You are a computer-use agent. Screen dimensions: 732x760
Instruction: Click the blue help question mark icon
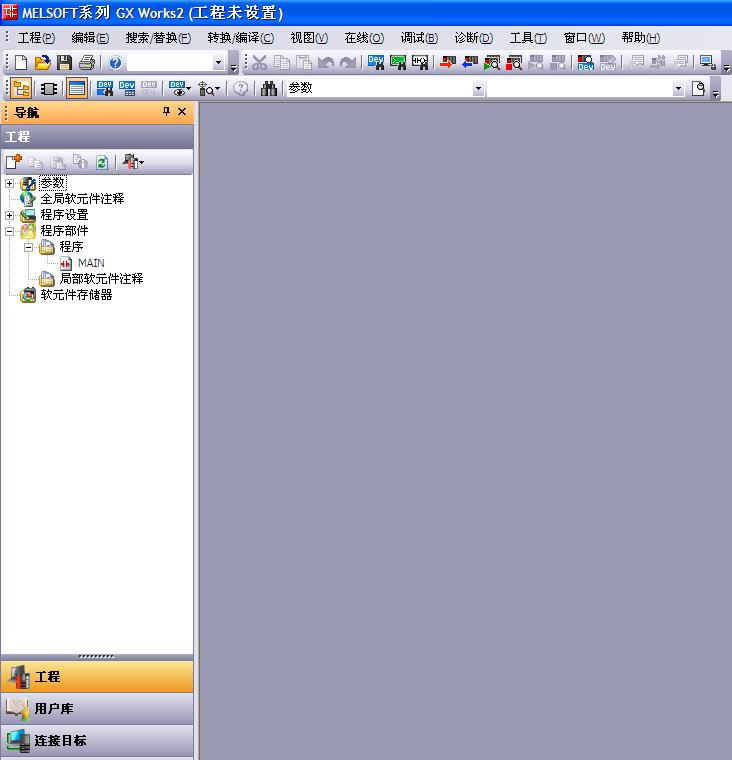(115, 62)
